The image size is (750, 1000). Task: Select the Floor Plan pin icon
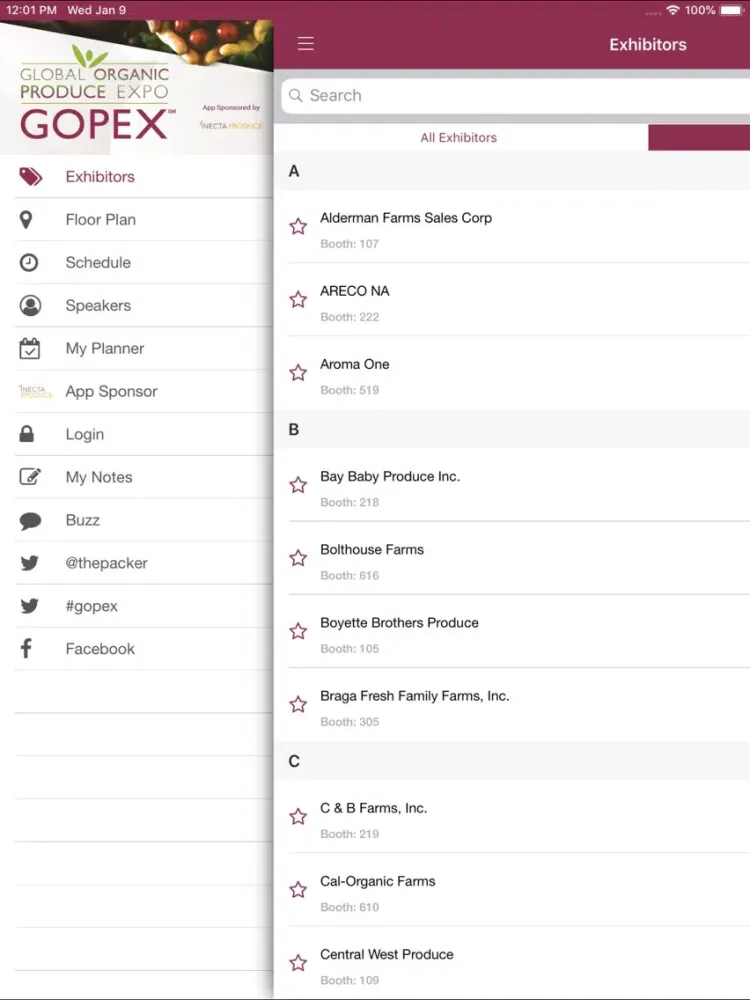(x=29, y=220)
